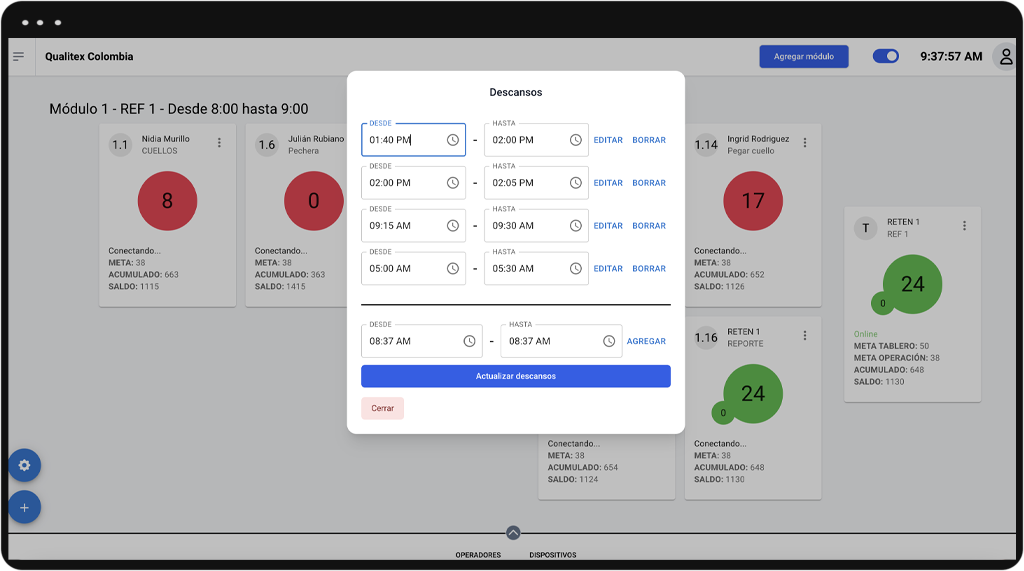This screenshot has height=571, width=1024.
Task: Click BORRAR for the 02:00 PM break
Action: tap(649, 183)
